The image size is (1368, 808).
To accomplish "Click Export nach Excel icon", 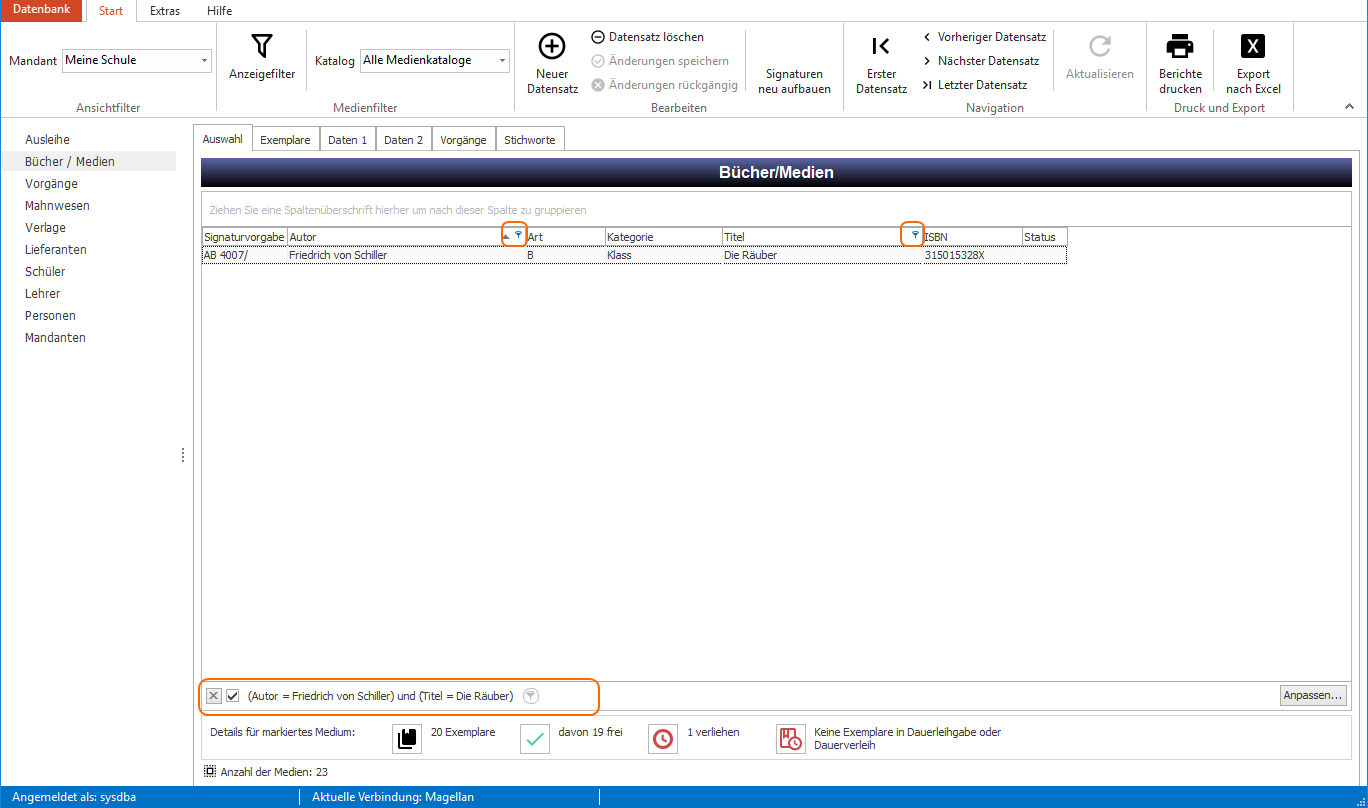I will [x=1253, y=46].
